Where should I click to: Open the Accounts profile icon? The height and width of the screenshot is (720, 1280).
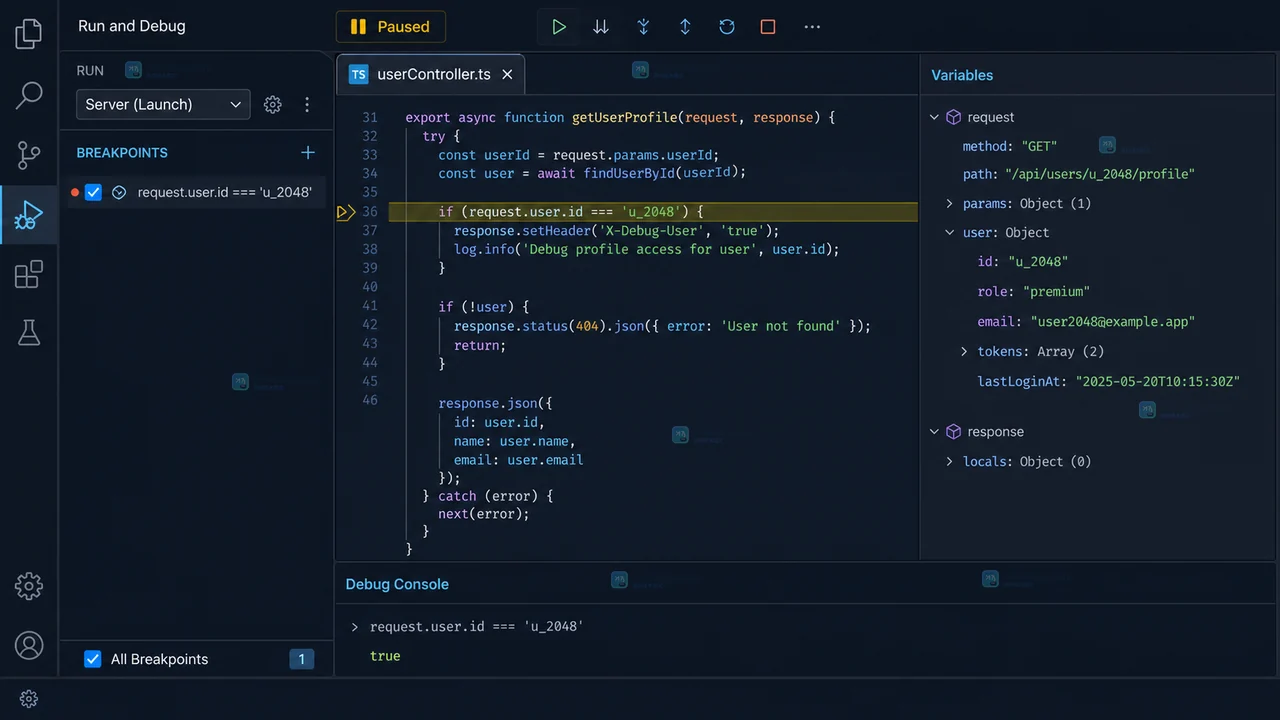(x=29, y=646)
